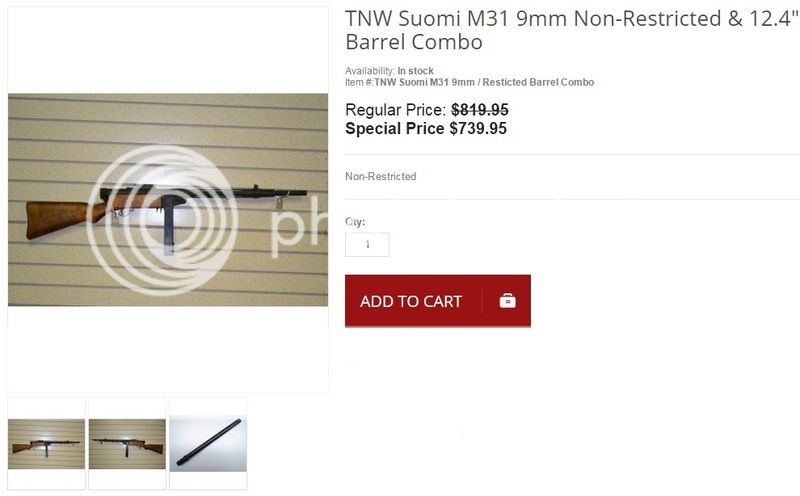Image resolution: width=800 pixels, height=496 pixels.
Task: Open the black barrel thumbnail image
Action: click(x=208, y=444)
